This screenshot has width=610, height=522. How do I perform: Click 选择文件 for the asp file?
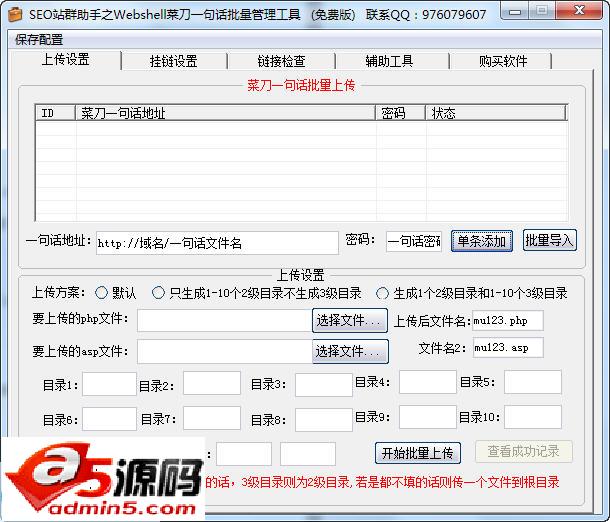[x=350, y=351]
